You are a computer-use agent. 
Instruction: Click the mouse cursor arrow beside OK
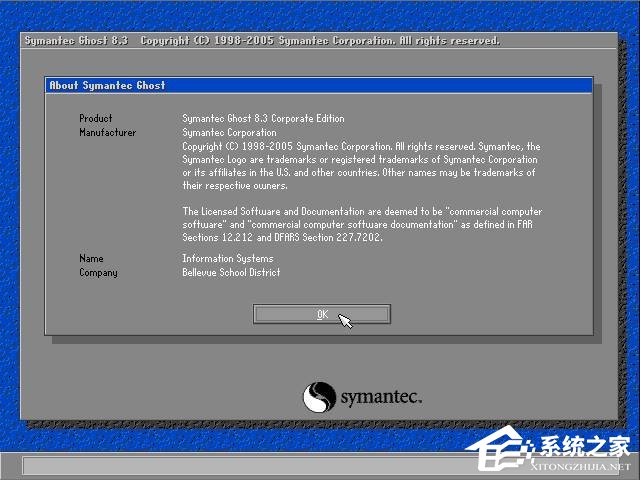point(345,320)
